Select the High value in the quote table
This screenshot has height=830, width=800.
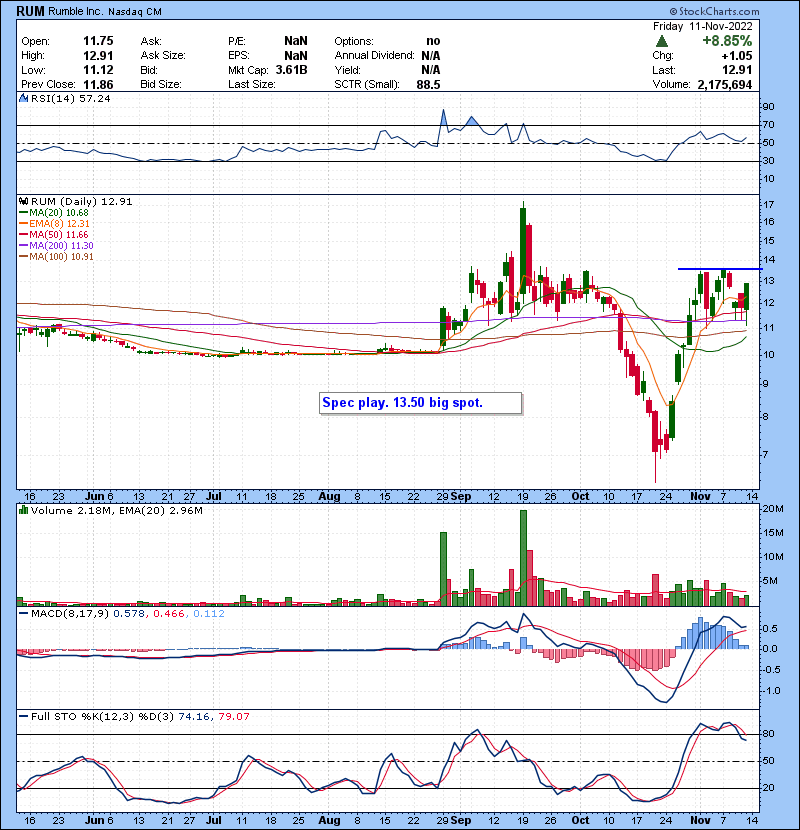coord(98,56)
